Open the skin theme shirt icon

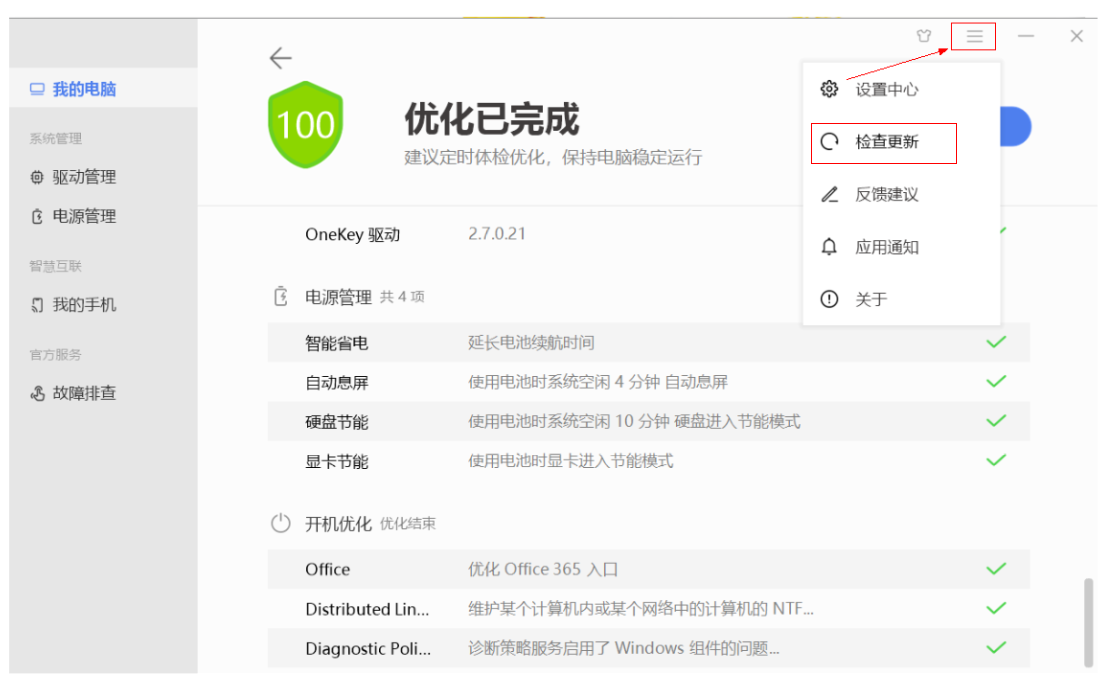coord(924,36)
